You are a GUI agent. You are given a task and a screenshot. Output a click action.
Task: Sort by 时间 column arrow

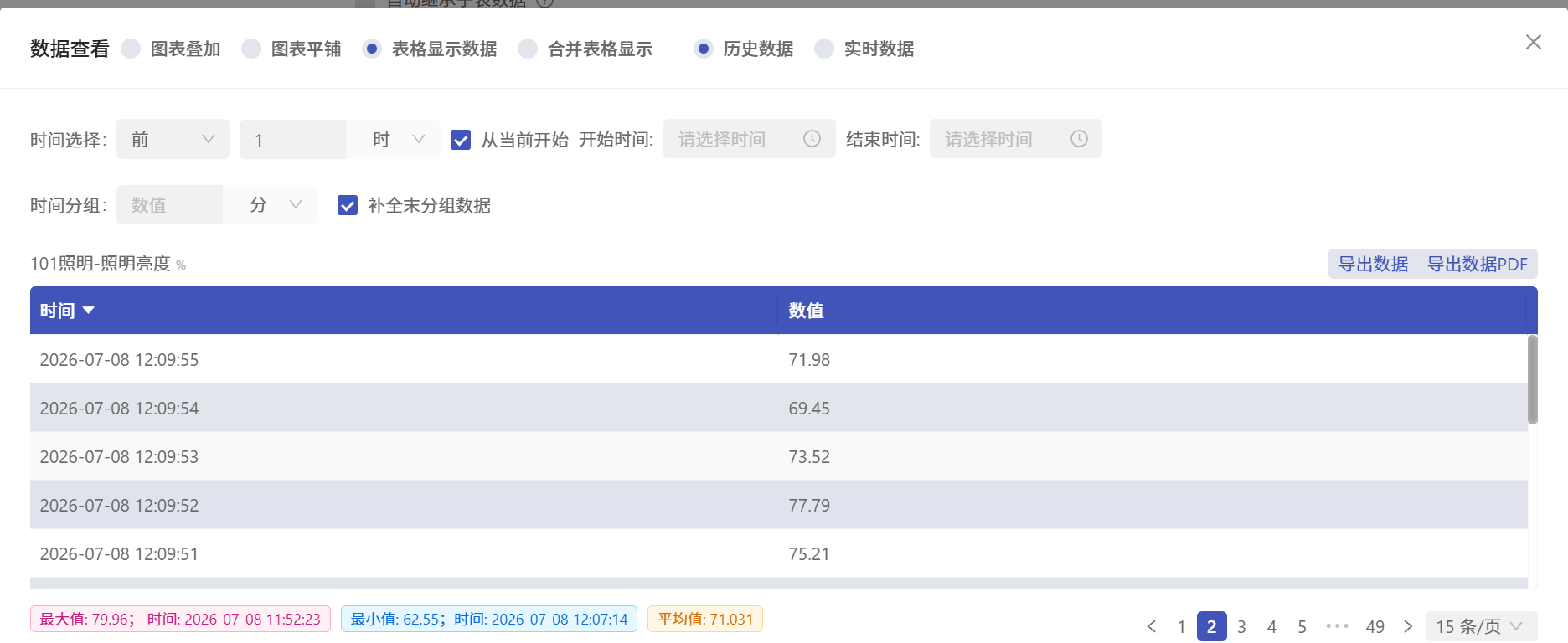point(88,311)
